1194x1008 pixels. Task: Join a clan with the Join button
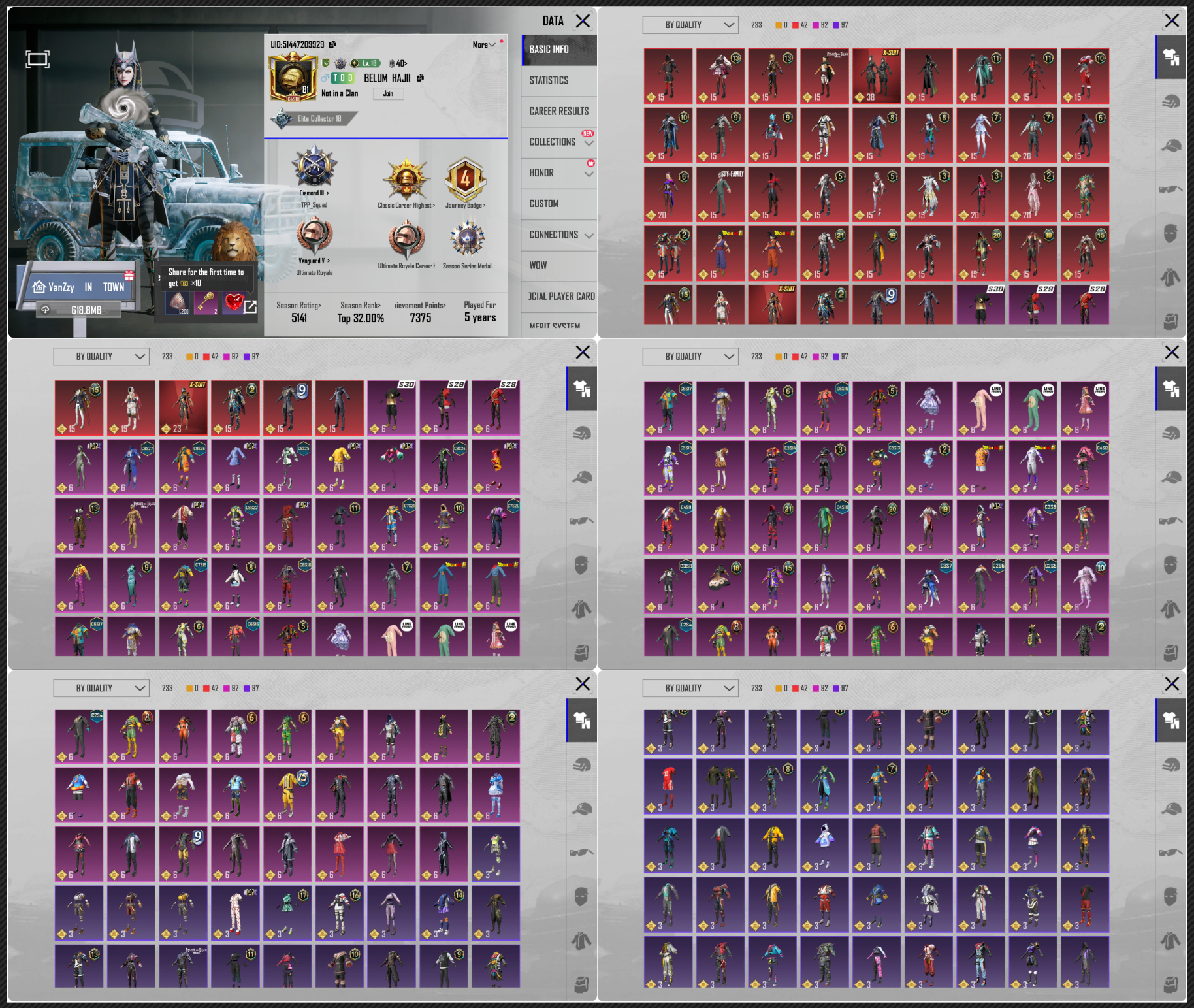point(388,93)
